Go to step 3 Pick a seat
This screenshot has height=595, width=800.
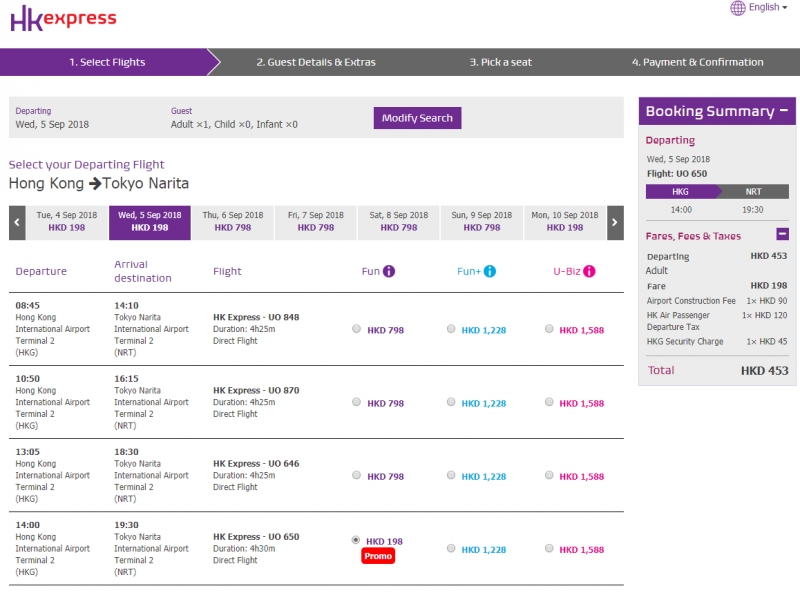[501, 62]
